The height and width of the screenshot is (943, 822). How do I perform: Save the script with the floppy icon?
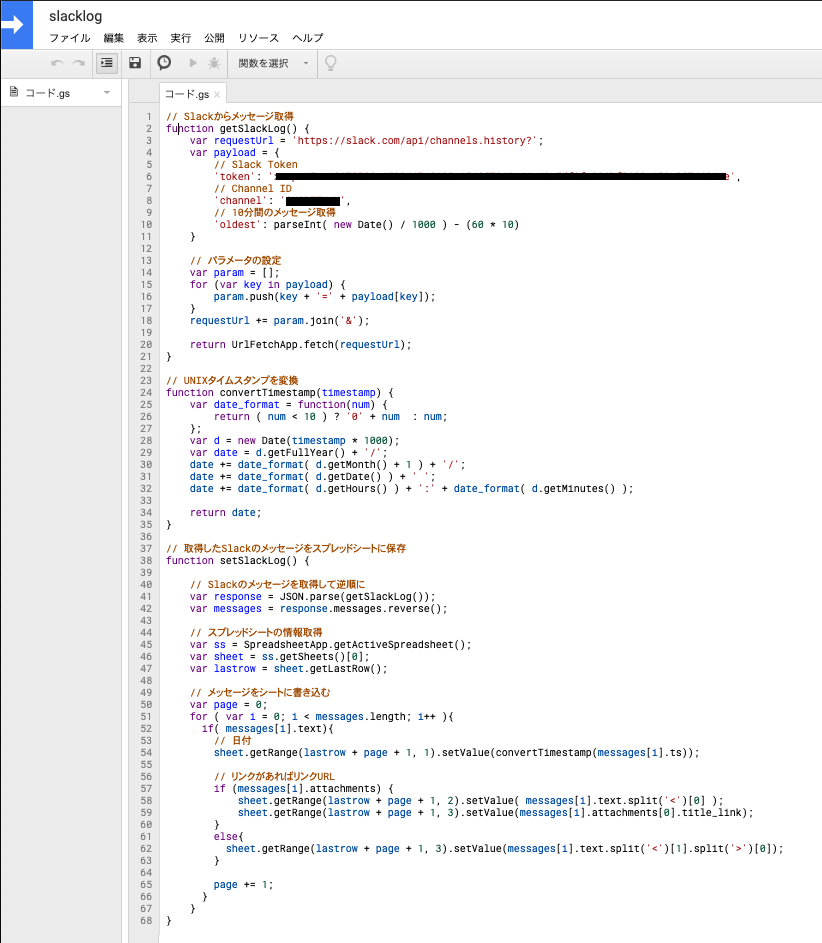pyautogui.click(x=135, y=63)
